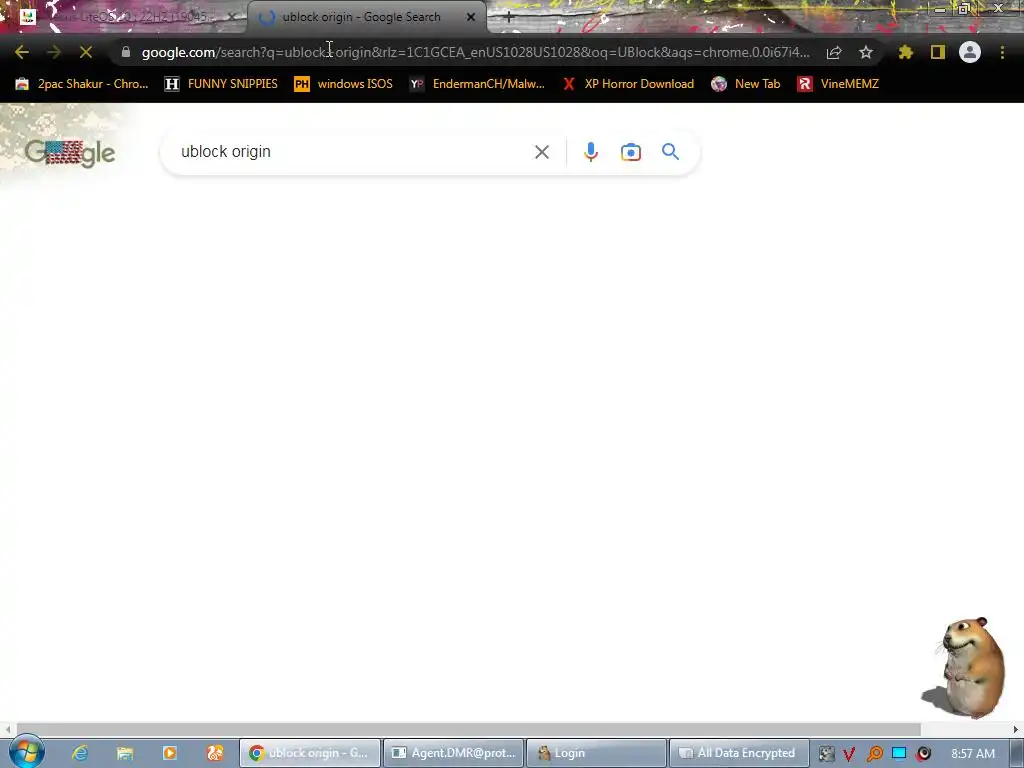Click the first system tray icon

(825, 754)
